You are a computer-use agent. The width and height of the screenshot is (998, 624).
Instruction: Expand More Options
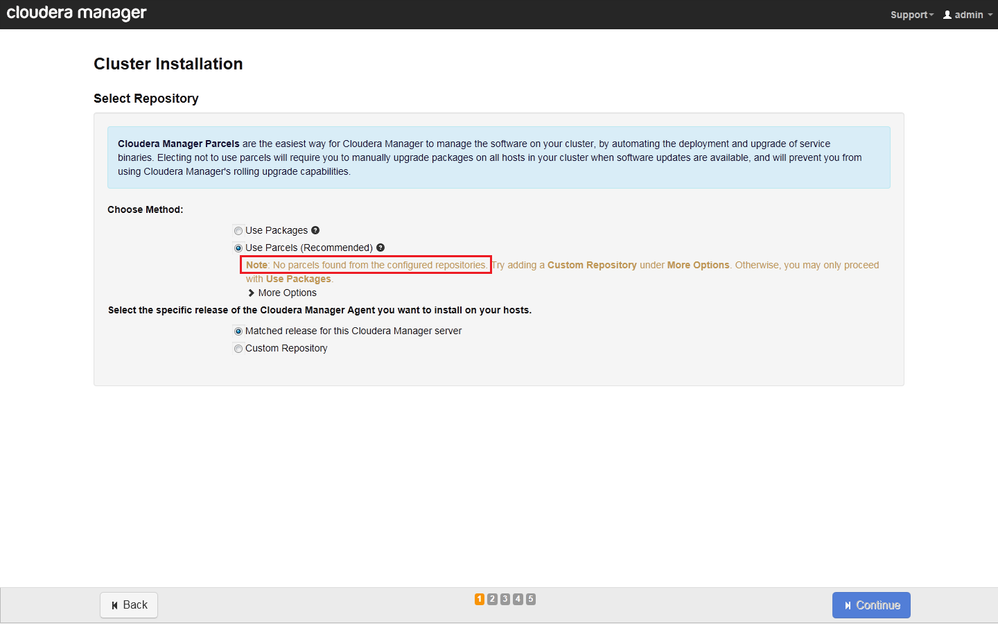pos(282,293)
